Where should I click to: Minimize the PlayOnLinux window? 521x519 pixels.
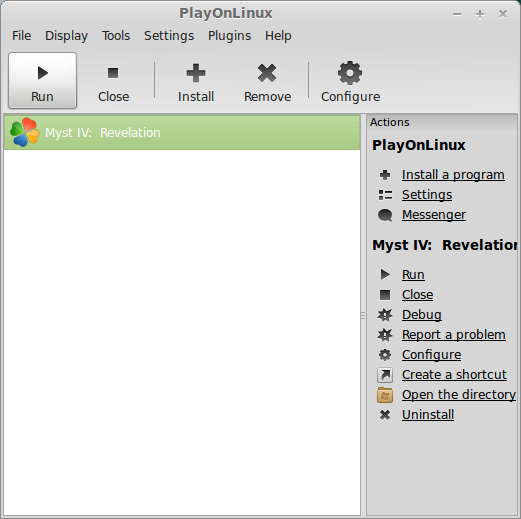[x=457, y=14]
